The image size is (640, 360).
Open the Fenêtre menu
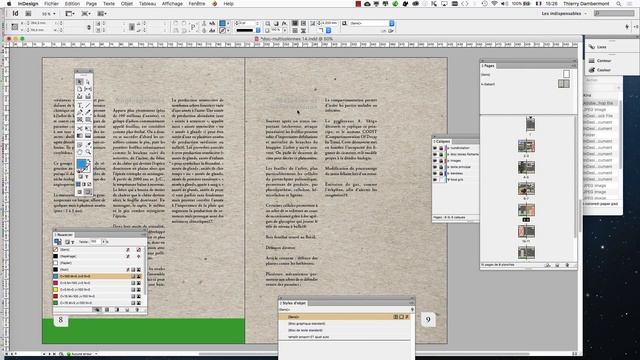(x=197, y=4)
